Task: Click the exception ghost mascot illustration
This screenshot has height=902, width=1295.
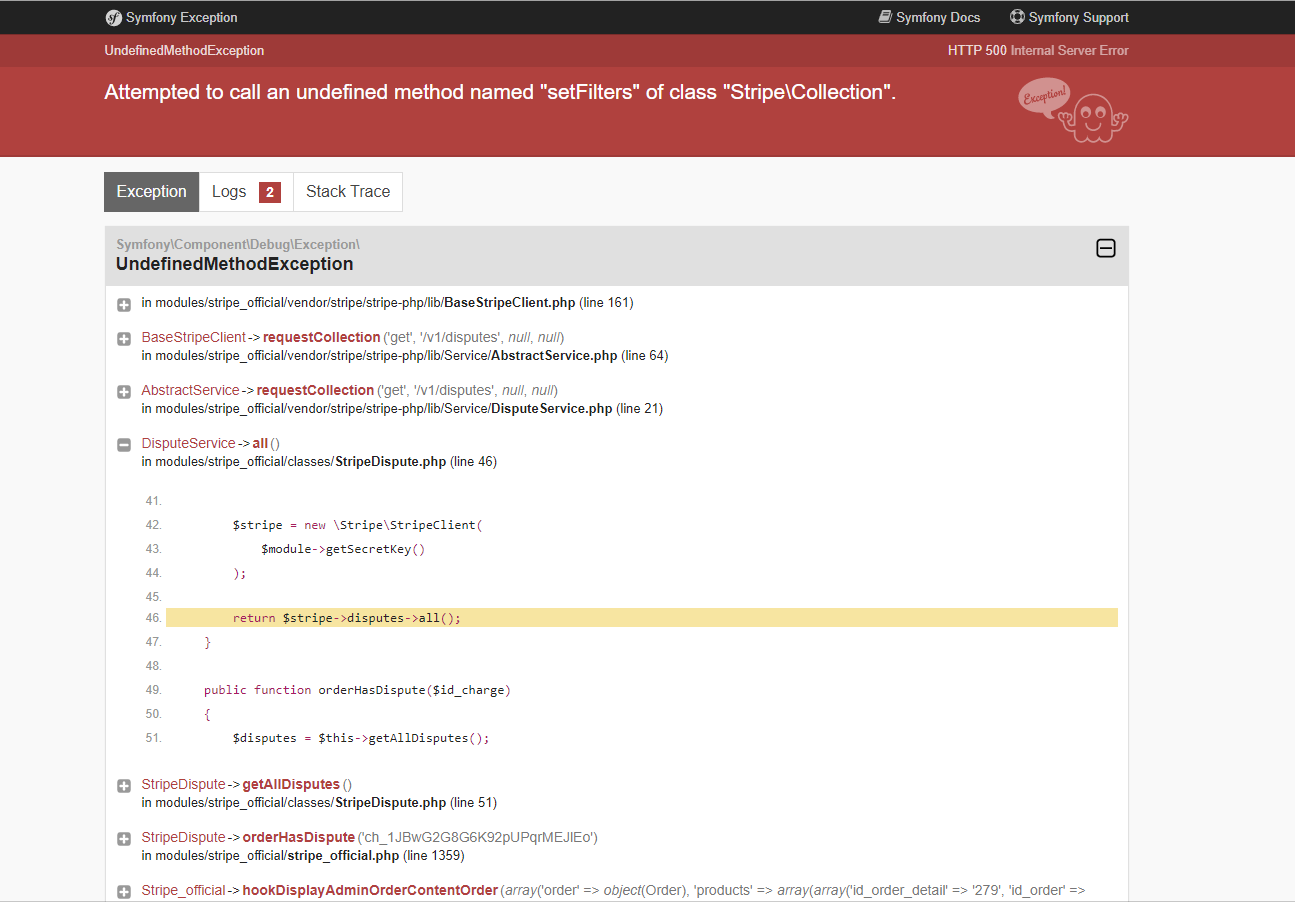Action: [1073, 110]
